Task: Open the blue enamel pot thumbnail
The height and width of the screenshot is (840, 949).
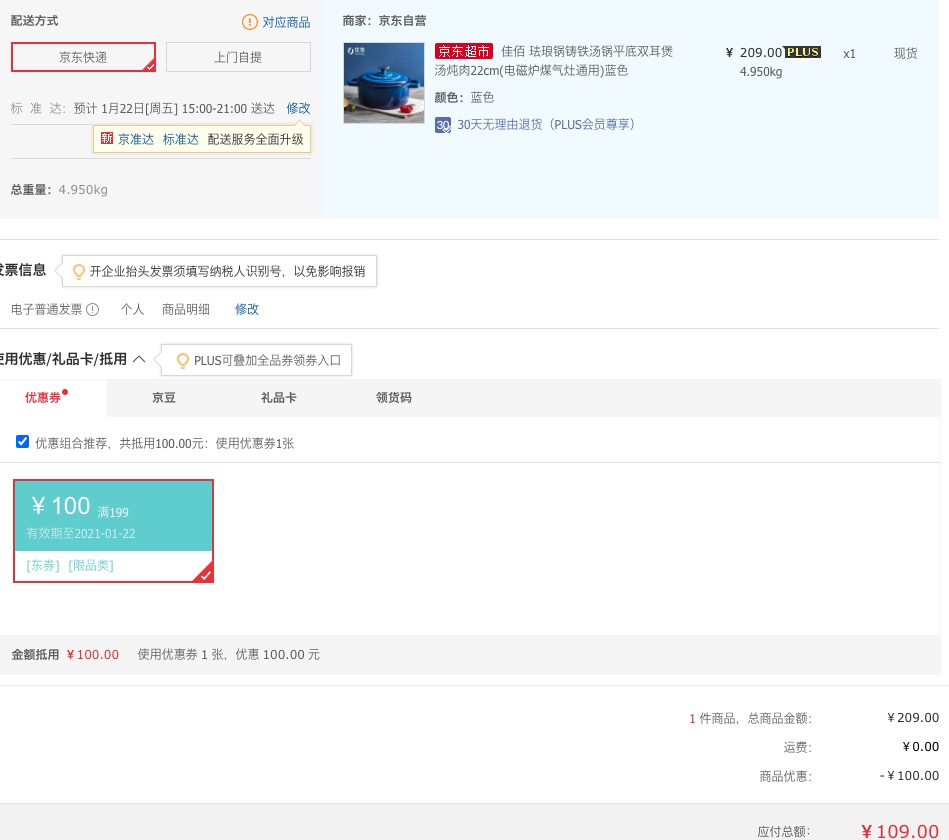Action: [384, 83]
